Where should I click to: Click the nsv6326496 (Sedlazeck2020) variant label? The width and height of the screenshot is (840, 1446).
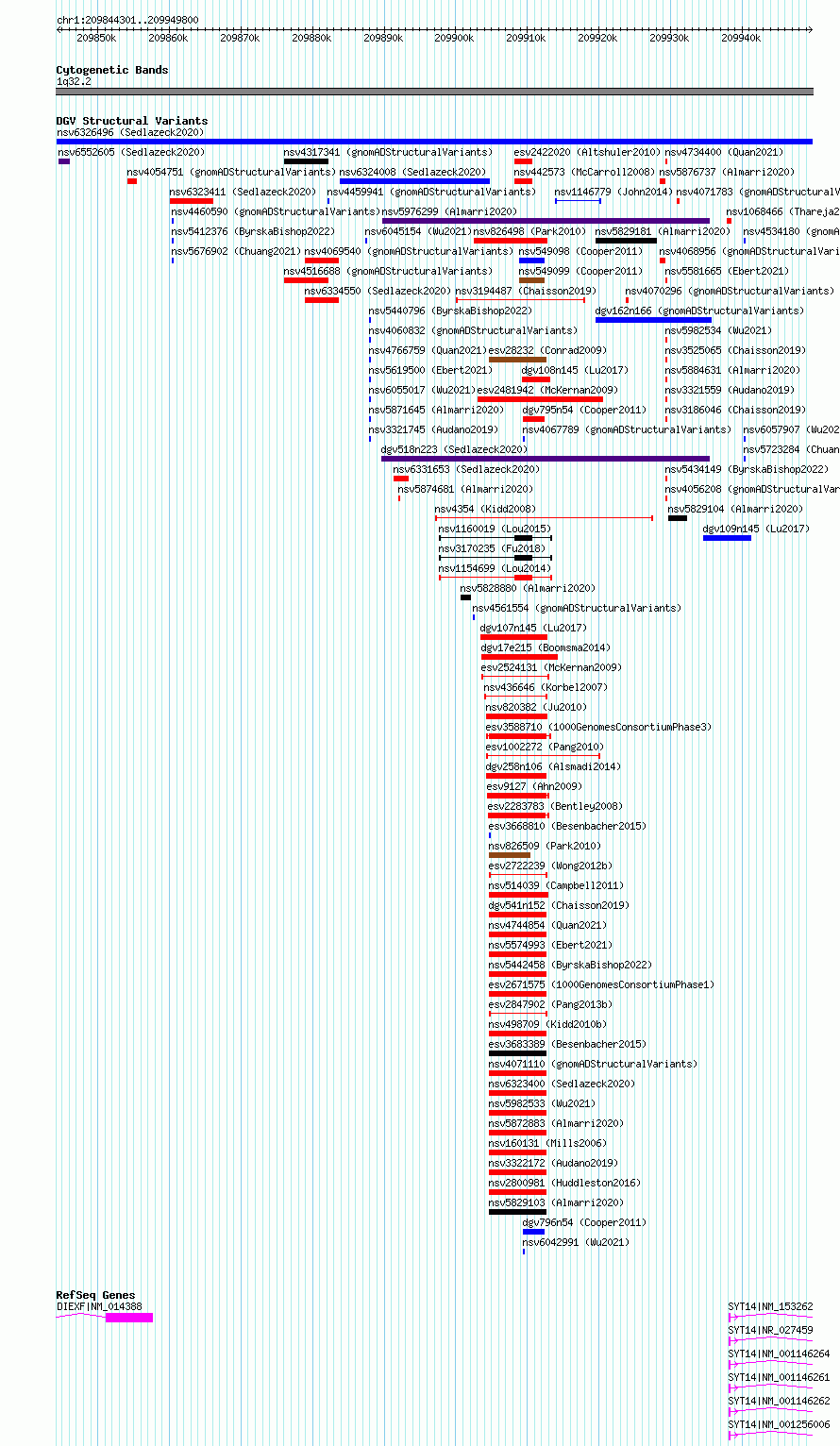(130, 132)
